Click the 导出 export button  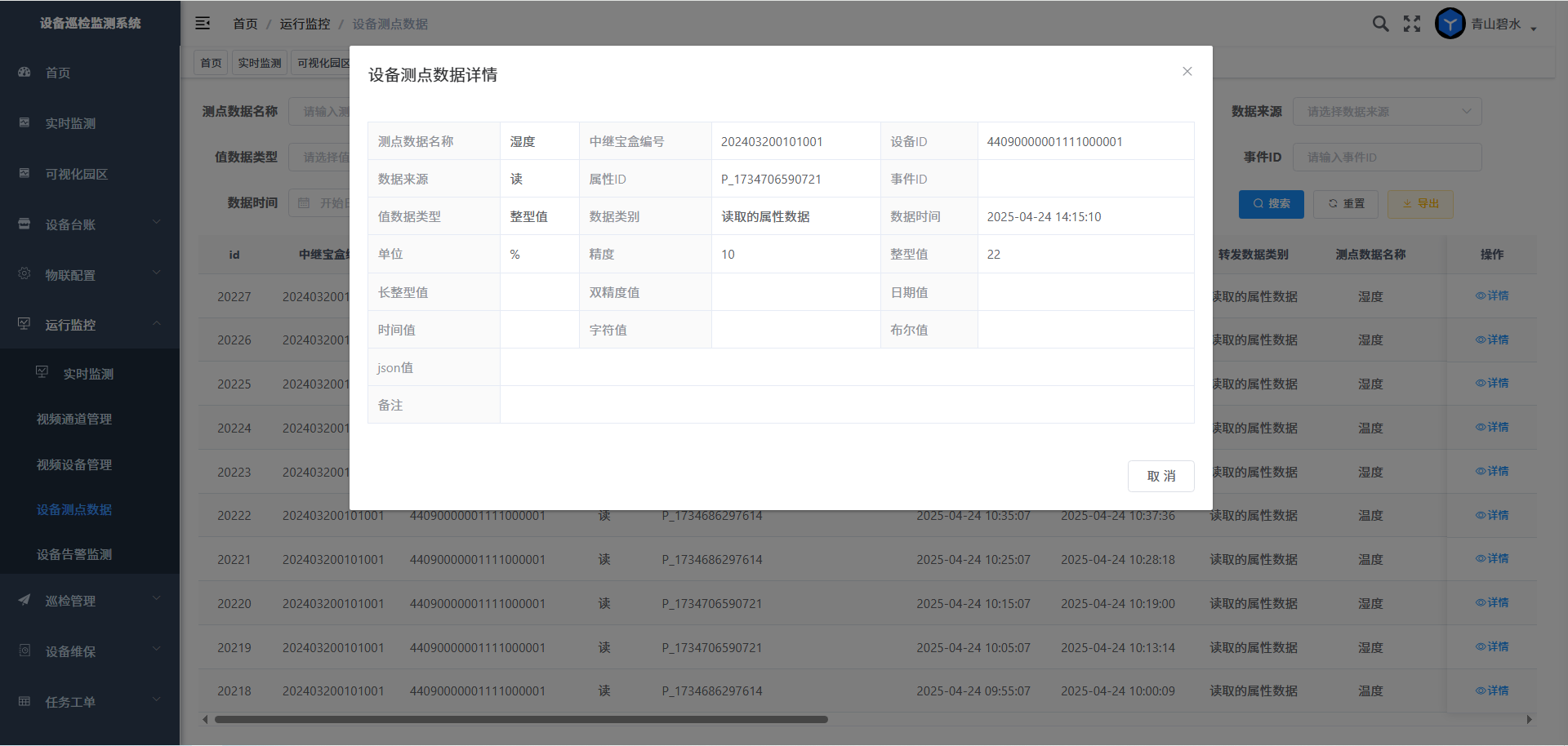pyautogui.click(x=1419, y=204)
